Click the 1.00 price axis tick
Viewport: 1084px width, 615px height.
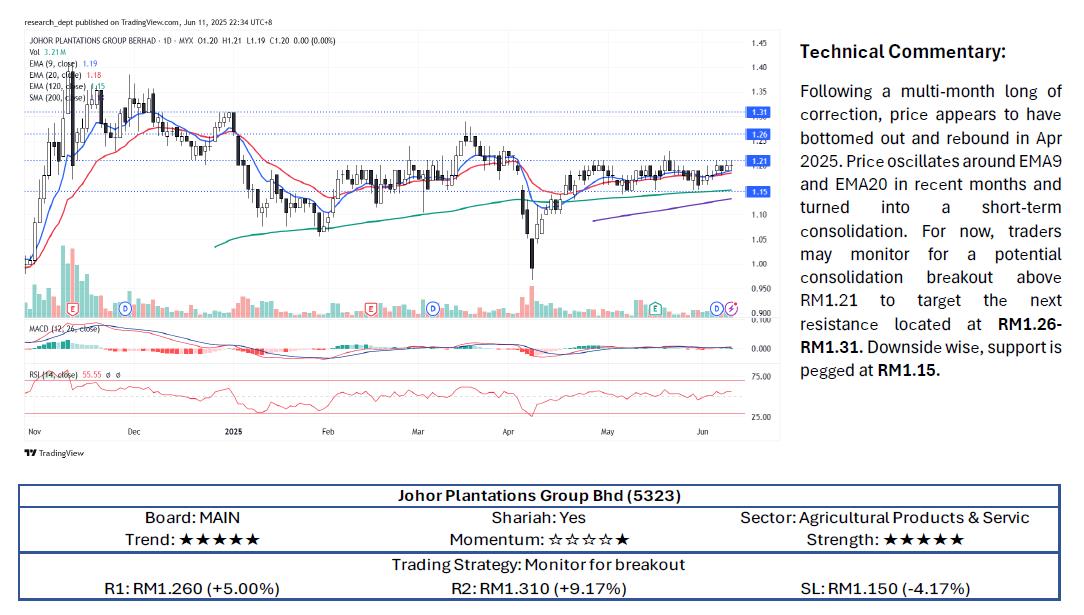pyautogui.click(x=759, y=264)
